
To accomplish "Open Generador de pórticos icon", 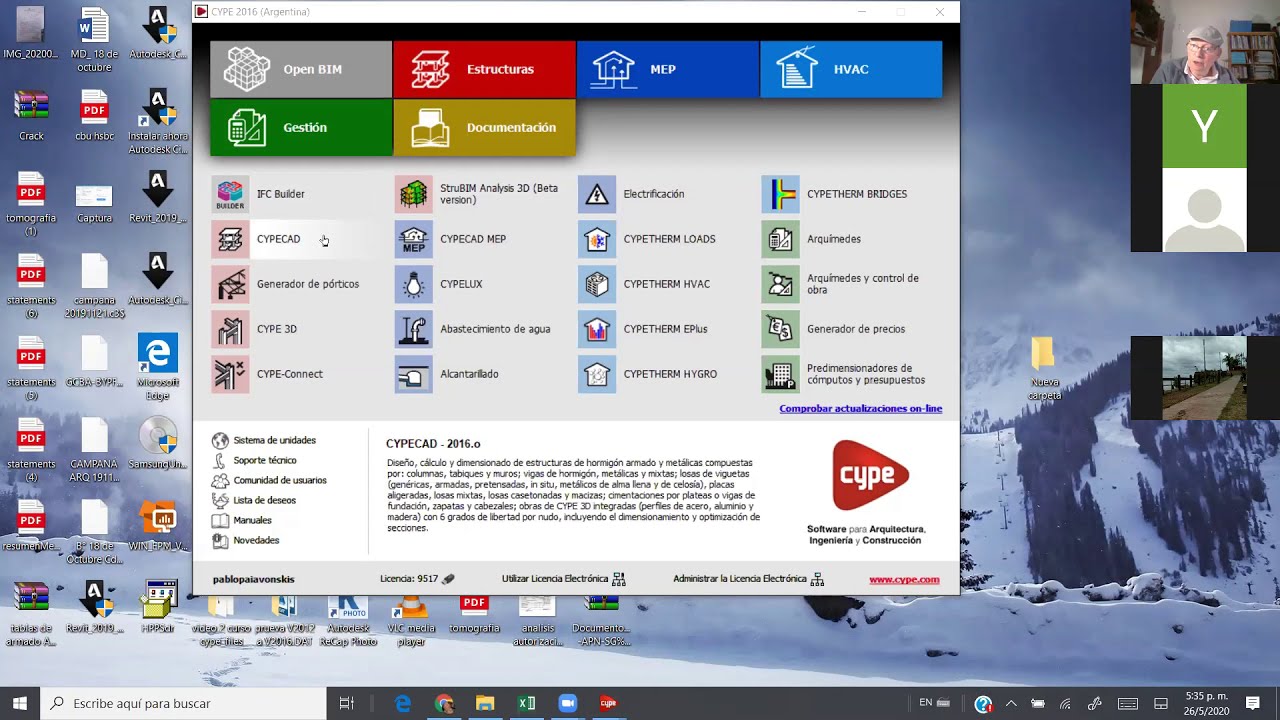I will (x=230, y=284).
